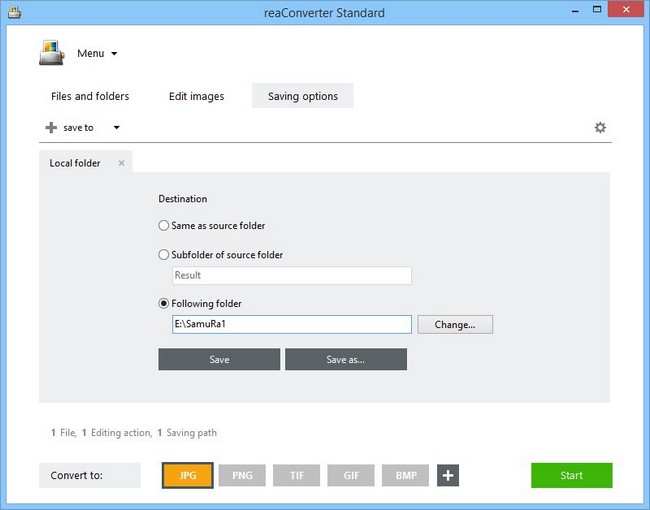This screenshot has width=650, height=510.
Task: Select Following folder radio button
Action: (165, 304)
